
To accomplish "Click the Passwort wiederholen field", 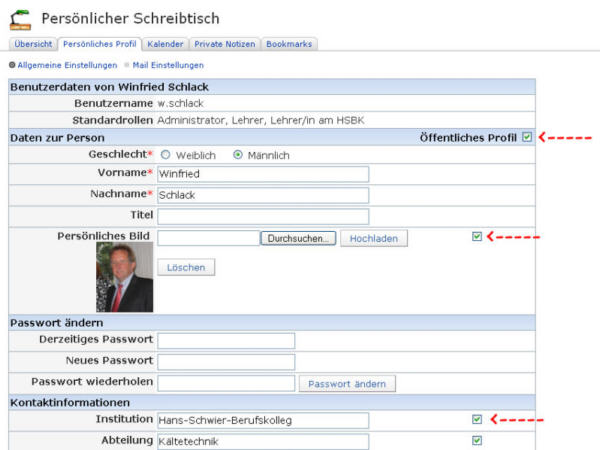I will 226,383.
